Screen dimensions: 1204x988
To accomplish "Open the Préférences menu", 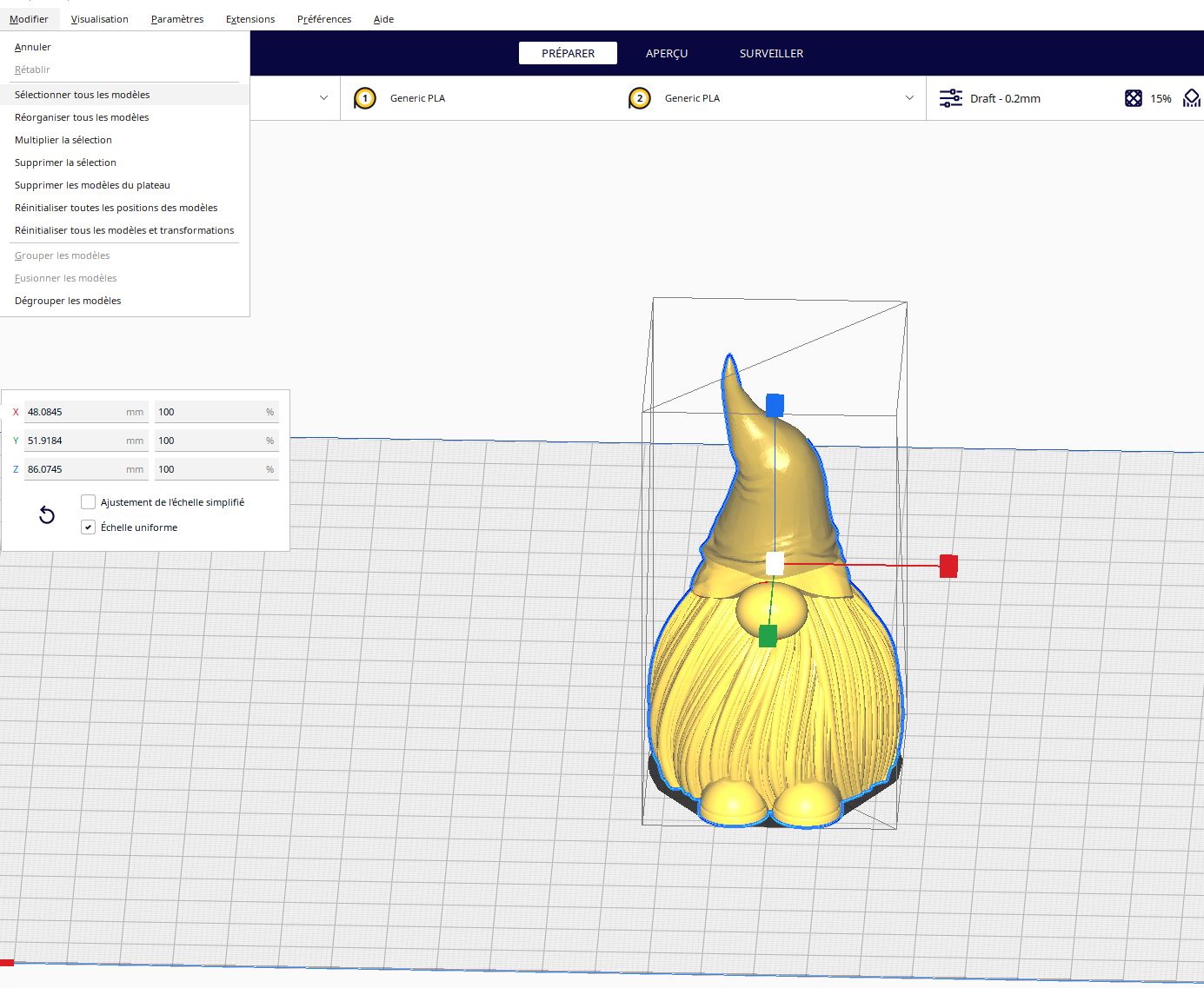I will (x=324, y=19).
